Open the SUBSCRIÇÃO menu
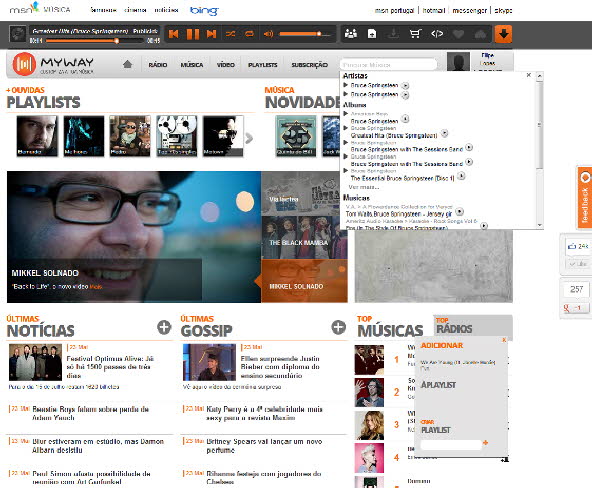The width and height of the screenshot is (592, 488). (310, 65)
